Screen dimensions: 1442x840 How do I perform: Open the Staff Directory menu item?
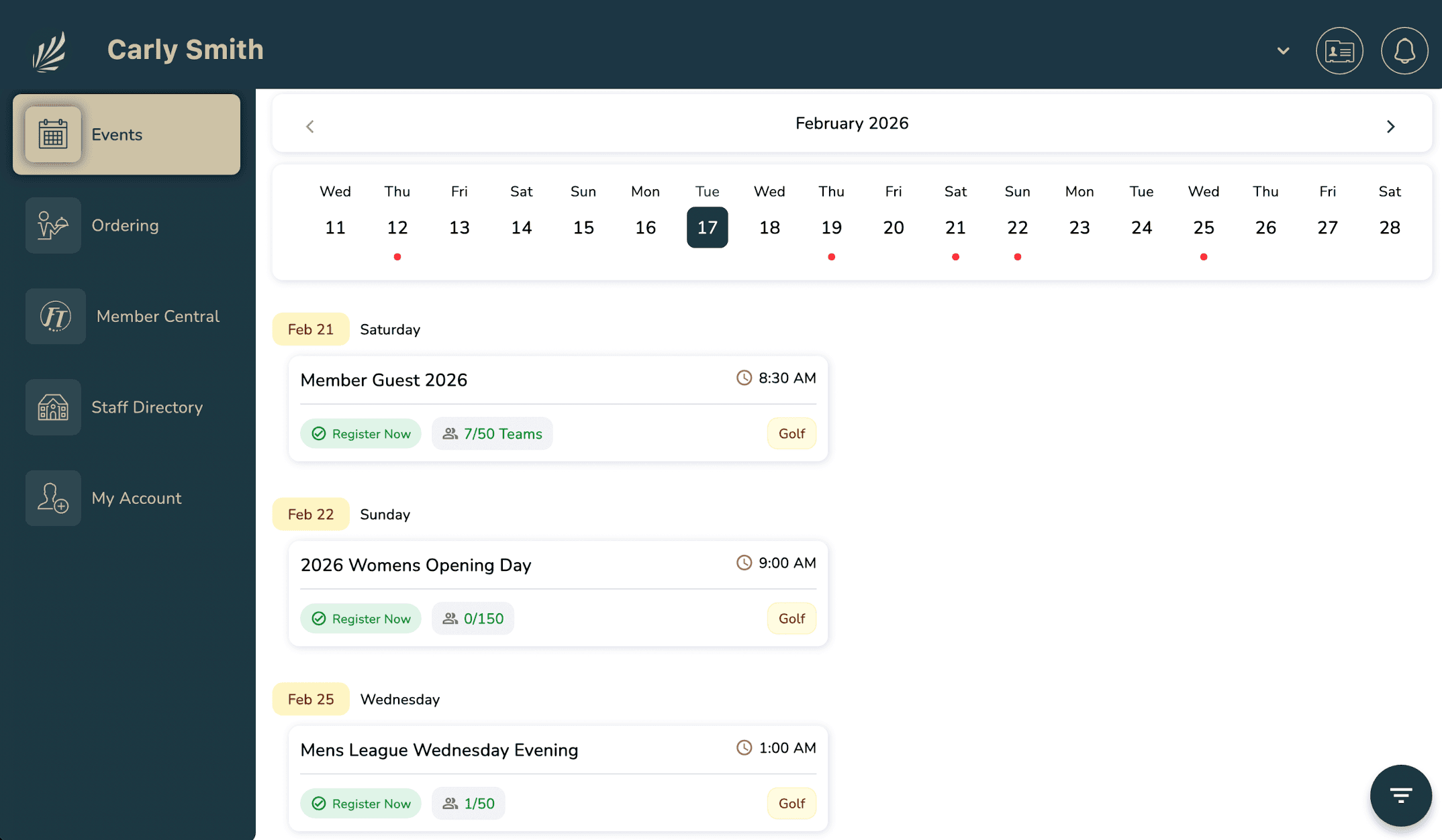click(147, 407)
